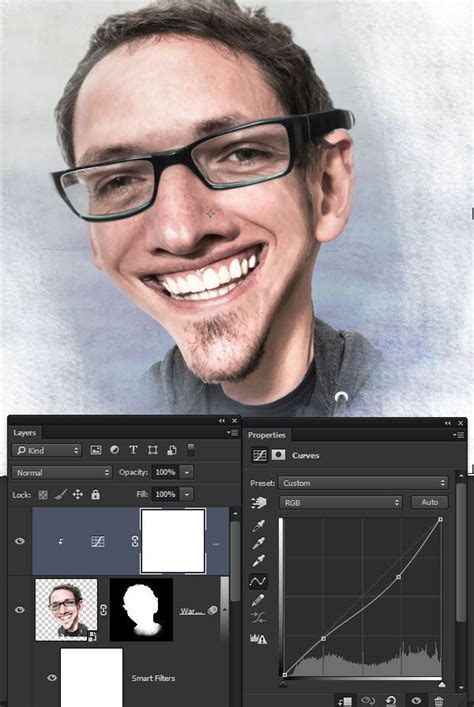The width and height of the screenshot is (474, 707).
Task: Click the Curves adjustment icon in Properties
Action: pyautogui.click(x=260, y=455)
